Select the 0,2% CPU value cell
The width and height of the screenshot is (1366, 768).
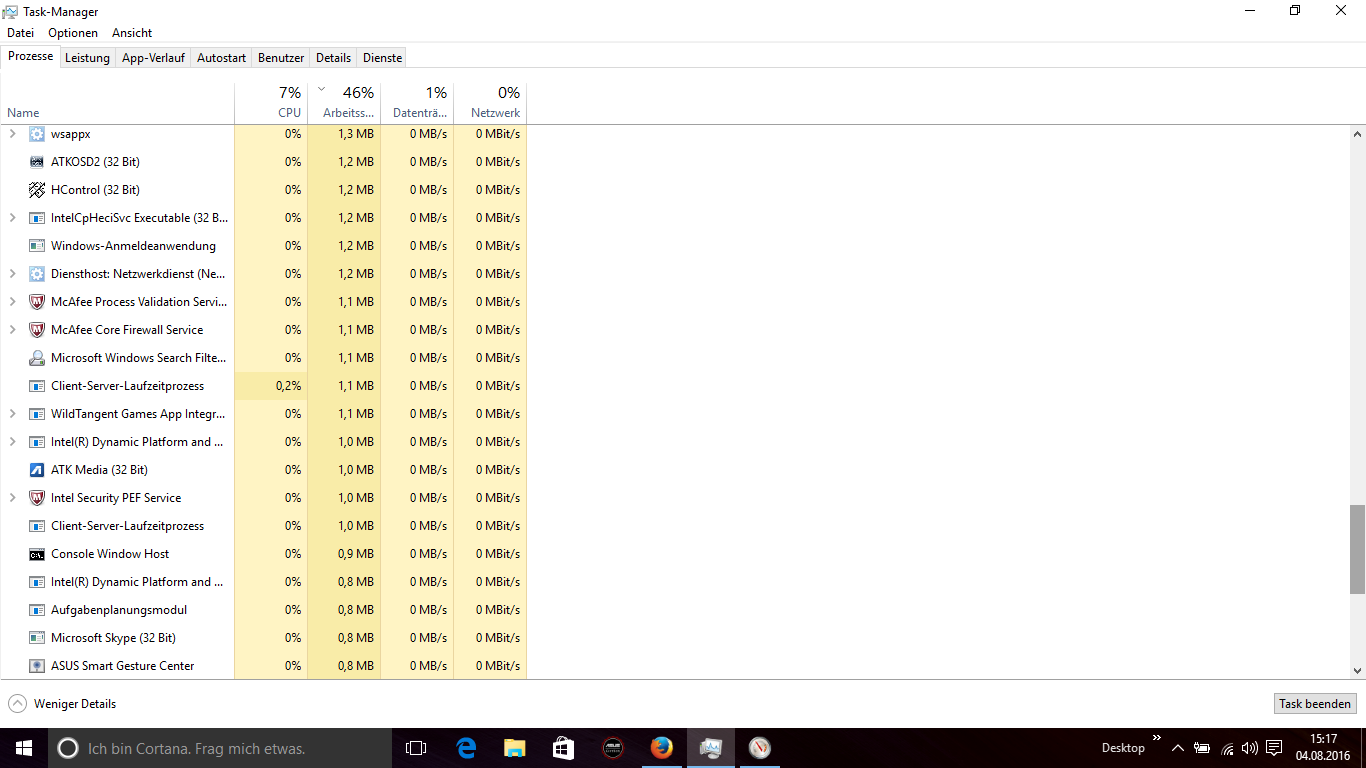(x=271, y=386)
